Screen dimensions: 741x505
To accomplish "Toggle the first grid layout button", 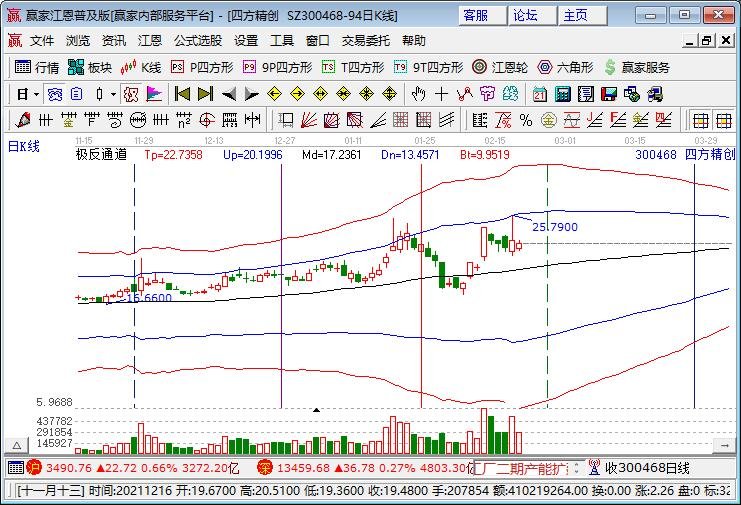I will [700, 120].
